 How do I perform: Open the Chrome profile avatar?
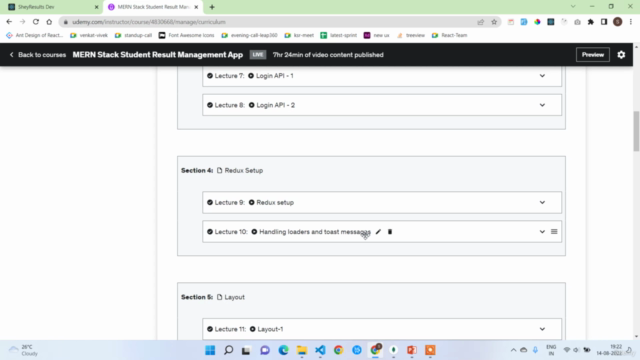618,22
